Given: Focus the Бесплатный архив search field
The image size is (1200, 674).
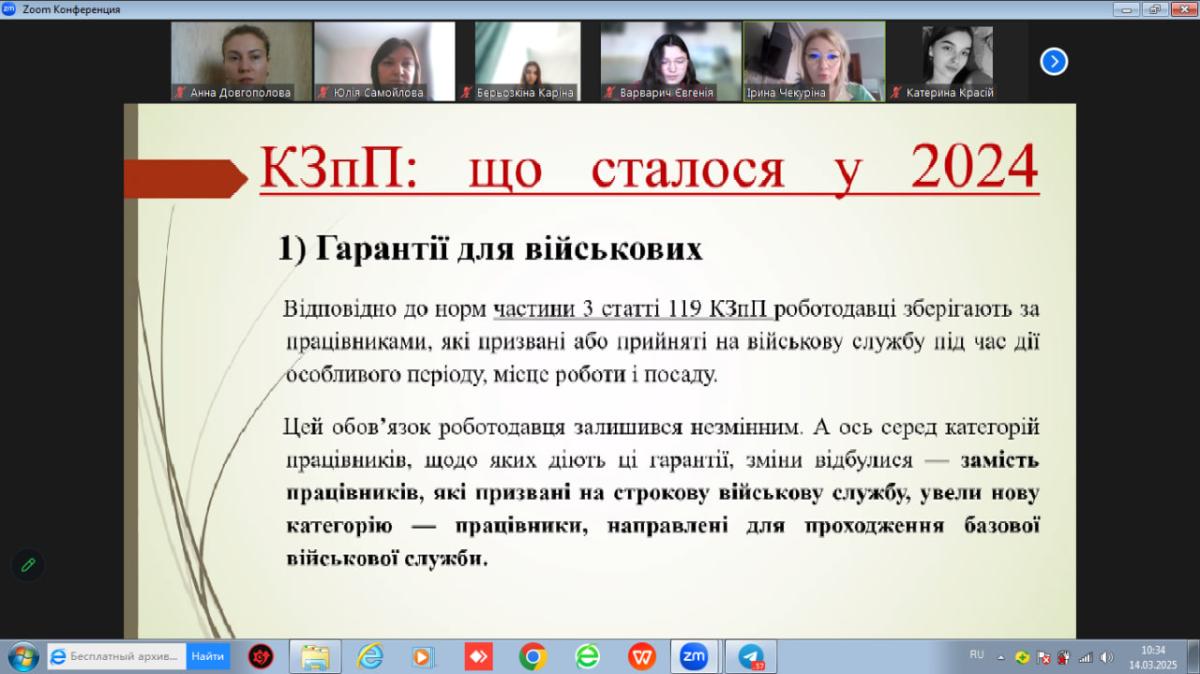Looking at the screenshot, I should tap(117, 657).
